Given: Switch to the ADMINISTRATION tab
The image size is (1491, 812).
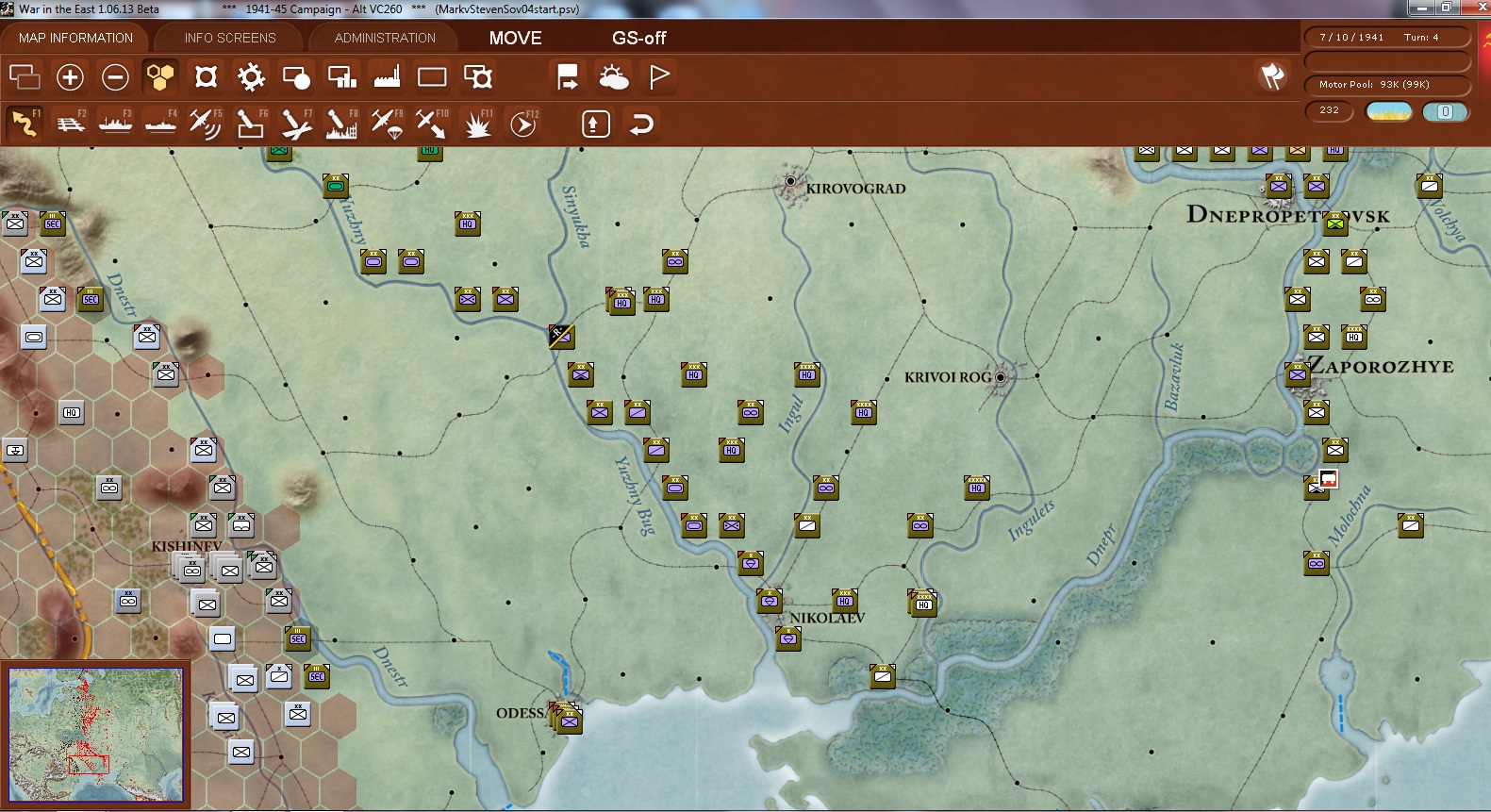Looking at the screenshot, I should click(x=385, y=38).
